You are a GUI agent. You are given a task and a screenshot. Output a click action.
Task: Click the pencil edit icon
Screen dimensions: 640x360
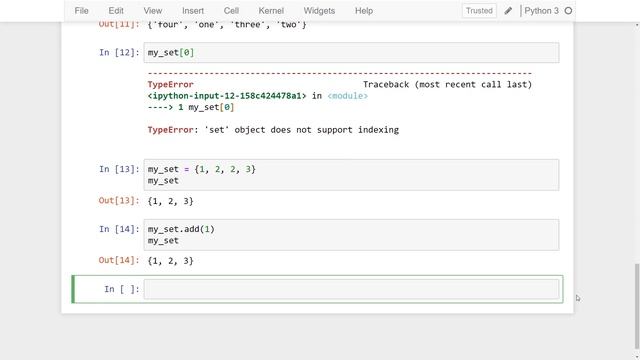pos(508,11)
